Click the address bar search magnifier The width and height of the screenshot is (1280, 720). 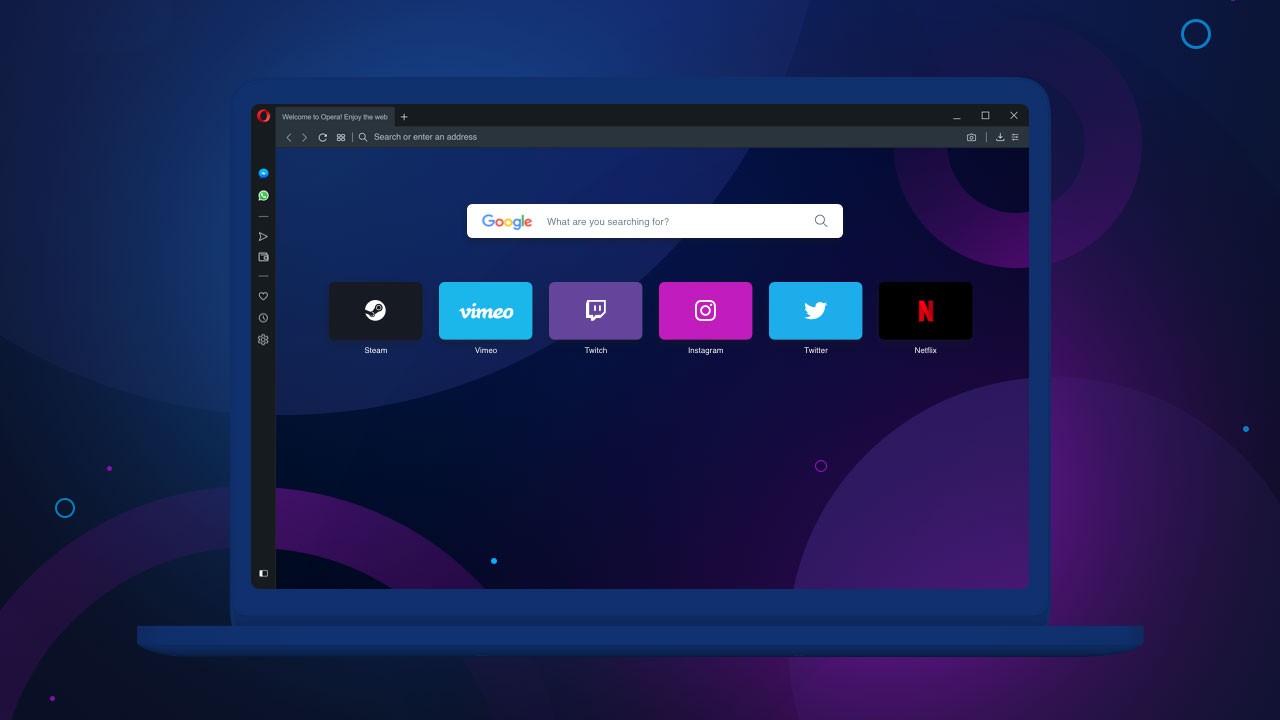363,137
